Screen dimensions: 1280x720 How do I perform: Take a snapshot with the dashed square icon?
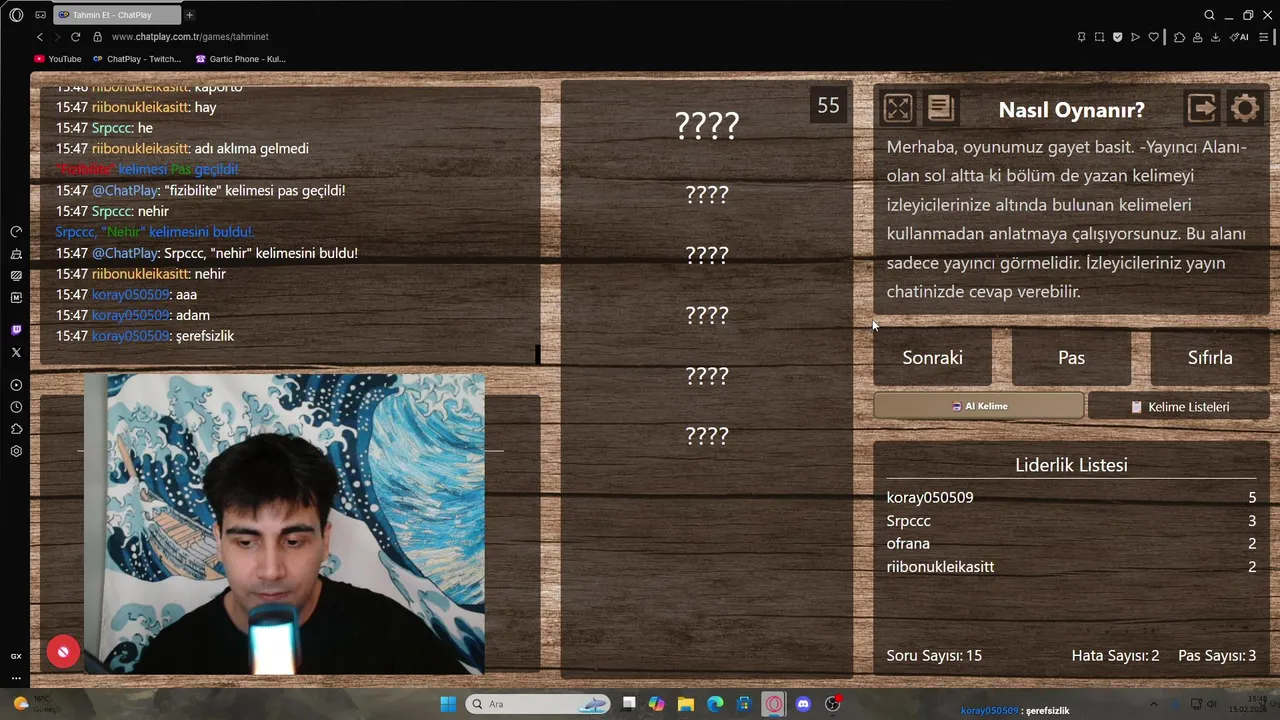1099,37
